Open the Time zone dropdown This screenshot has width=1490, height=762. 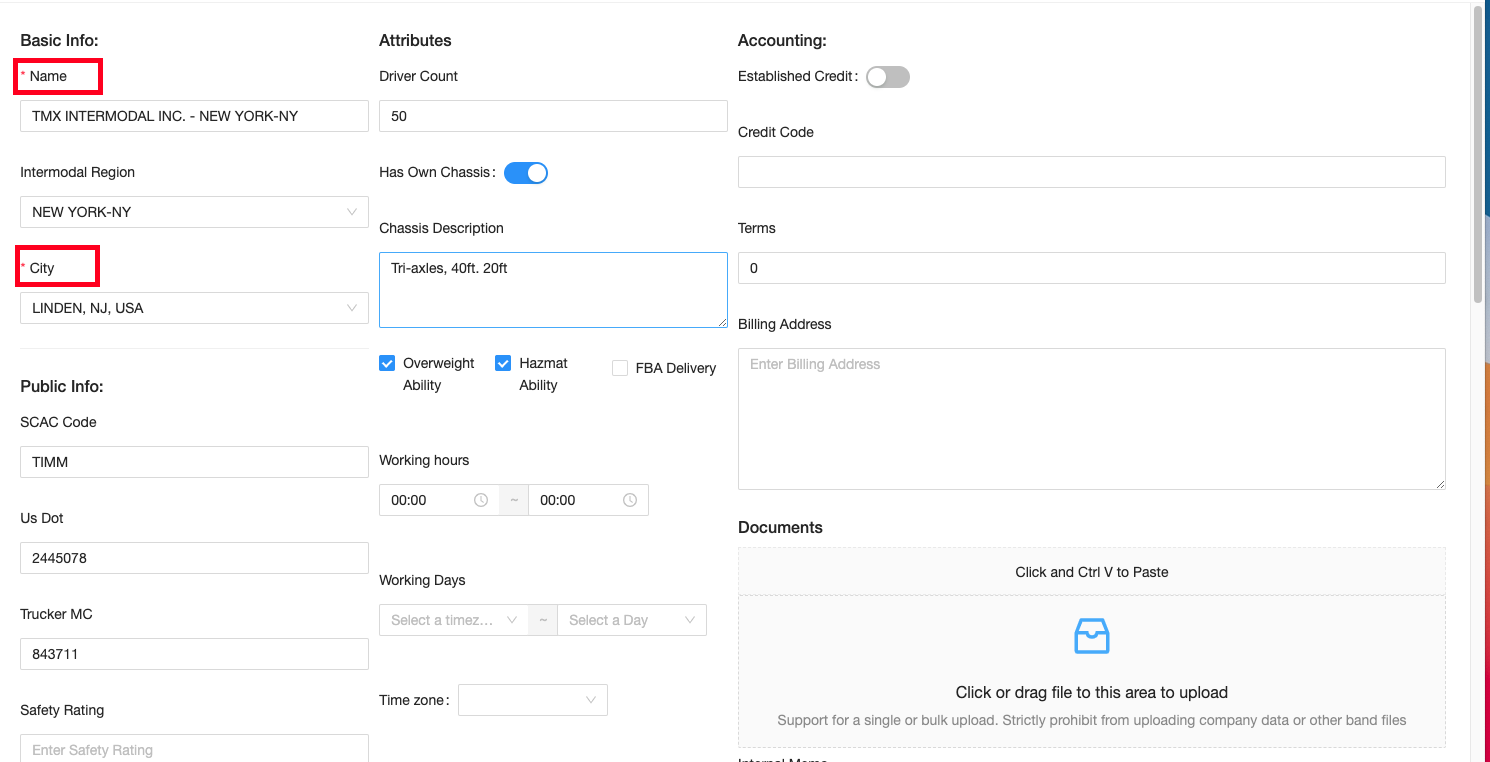532,700
